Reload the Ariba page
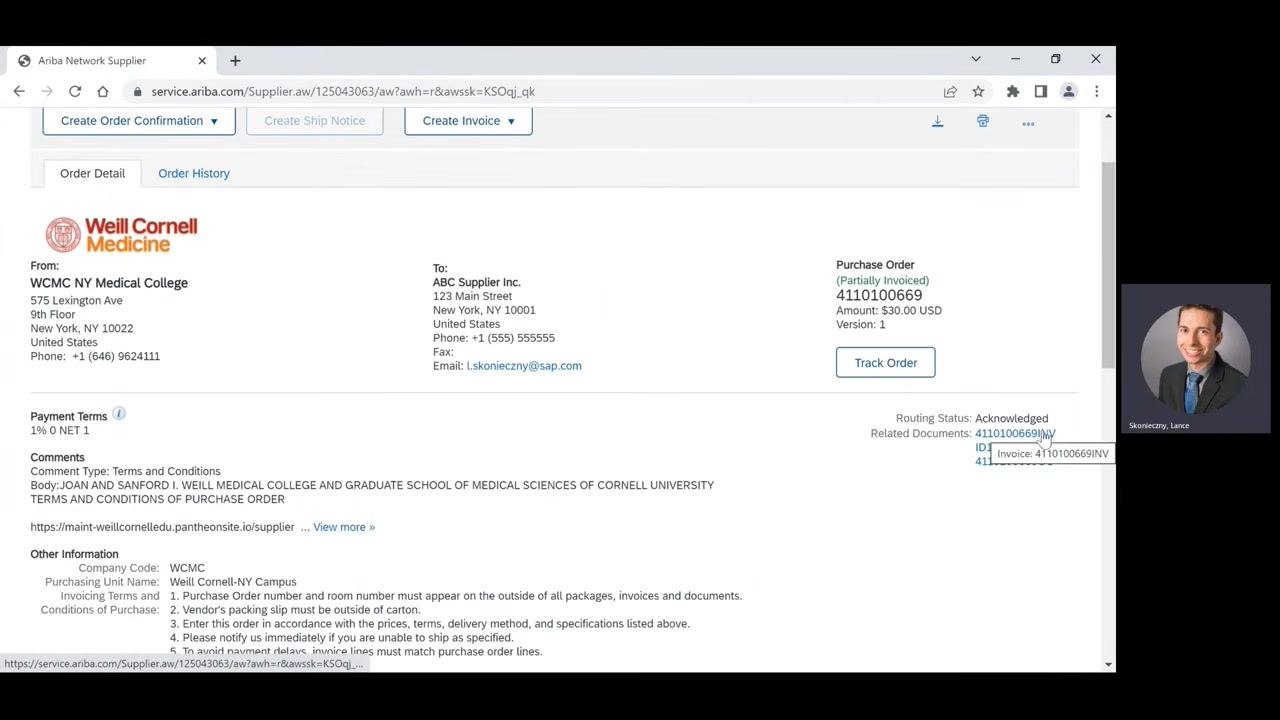 (74, 91)
